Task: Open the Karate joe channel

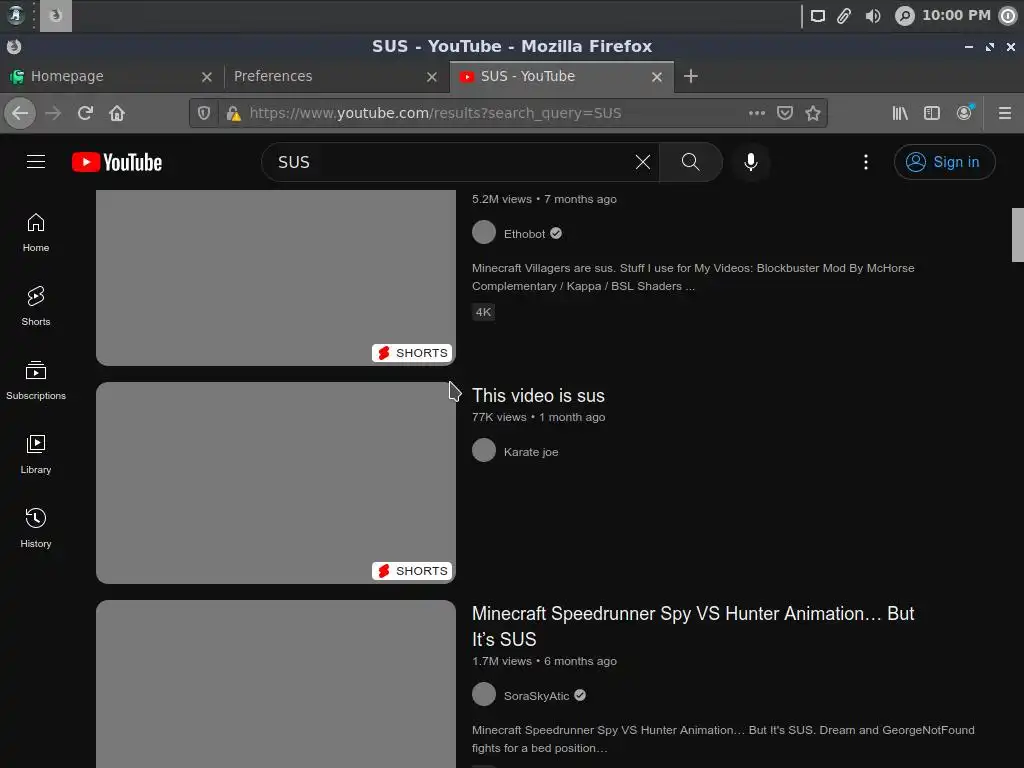Action: pyautogui.click(x=531, y=452)
